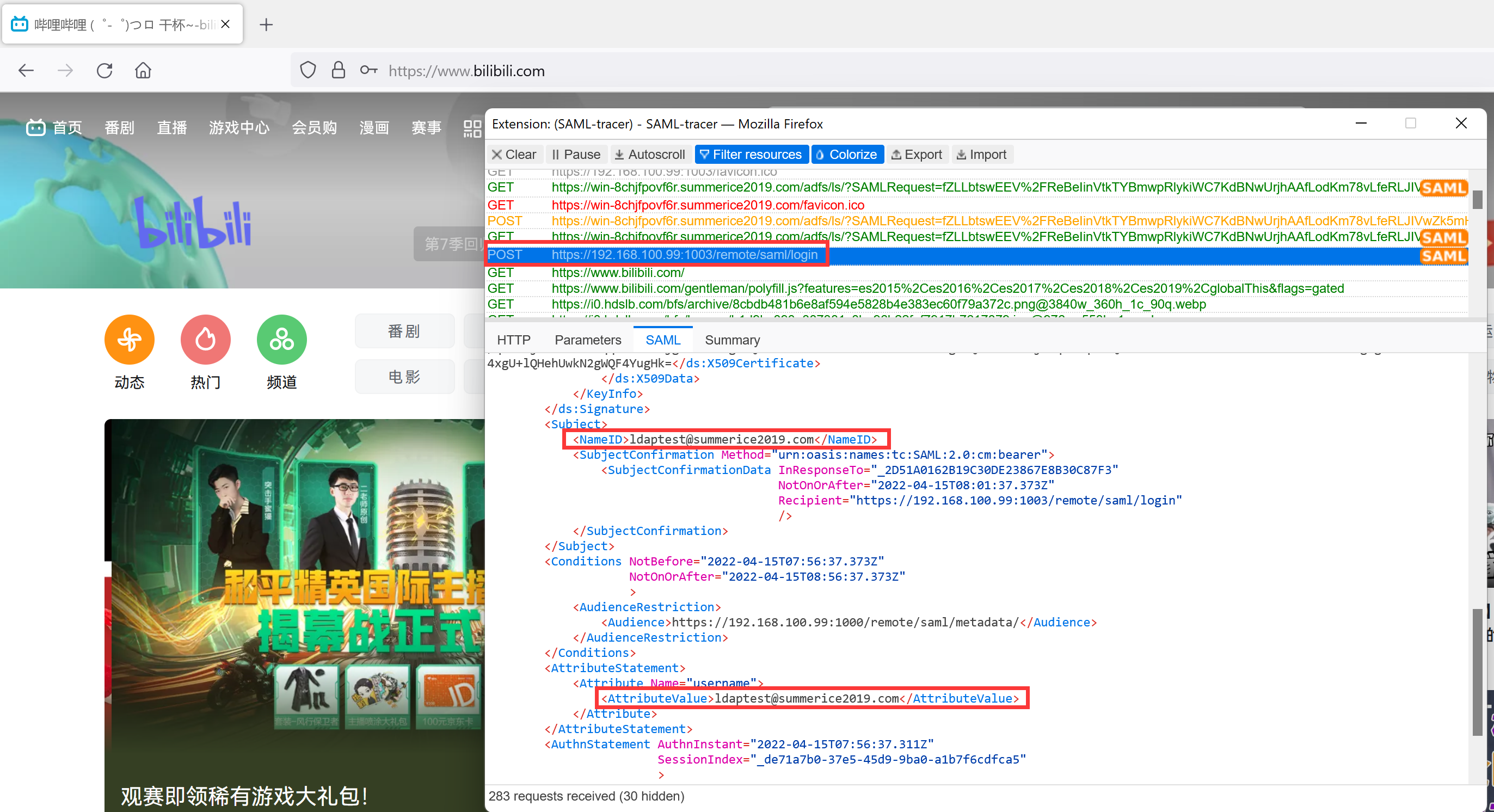Click the browser home icon
The image size is (1494, 812).
[x=143, y=71]
